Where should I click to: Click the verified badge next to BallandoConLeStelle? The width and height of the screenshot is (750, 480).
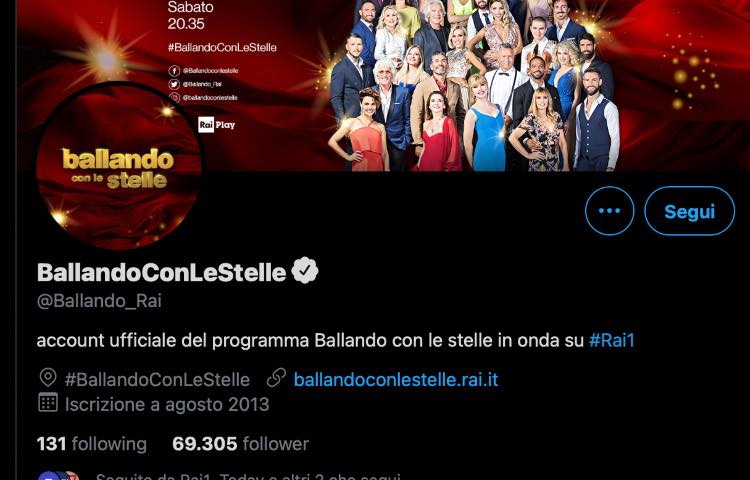[305, 271]
